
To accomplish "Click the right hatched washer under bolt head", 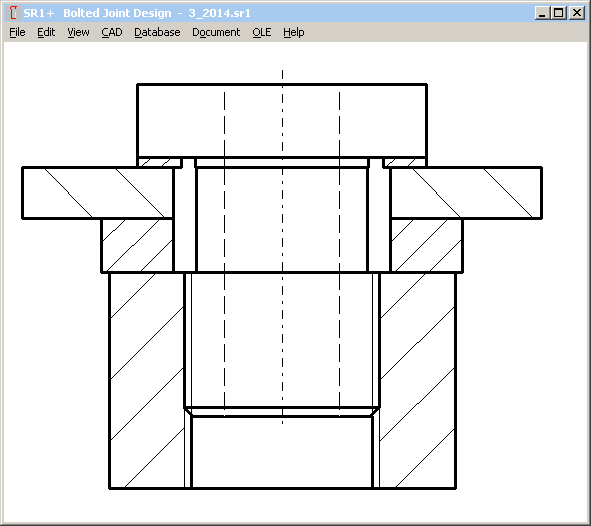I will point(404,162).
